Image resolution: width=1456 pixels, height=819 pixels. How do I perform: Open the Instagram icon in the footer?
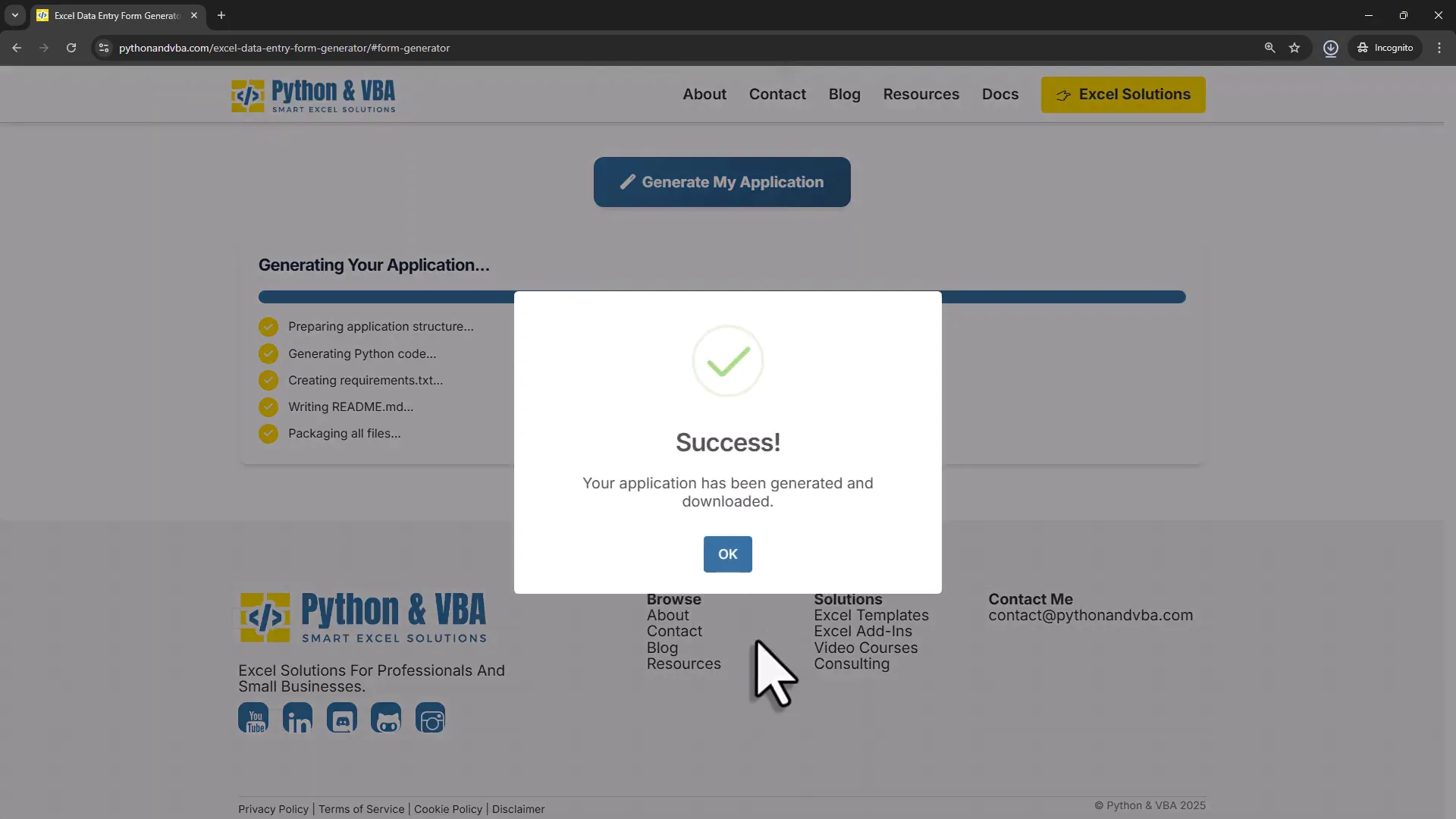point(430,717)
